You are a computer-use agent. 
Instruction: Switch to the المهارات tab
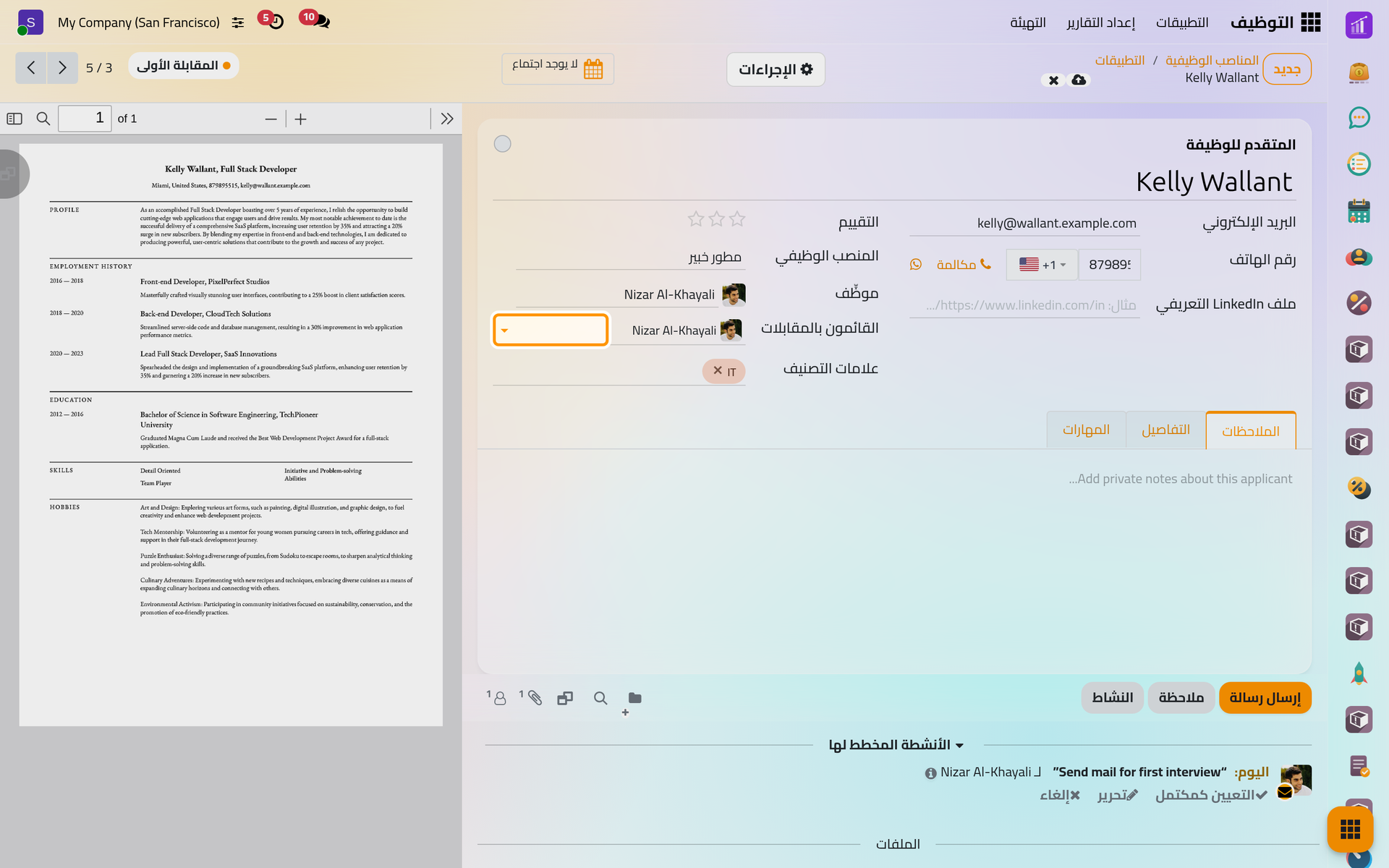[1086, 430]
